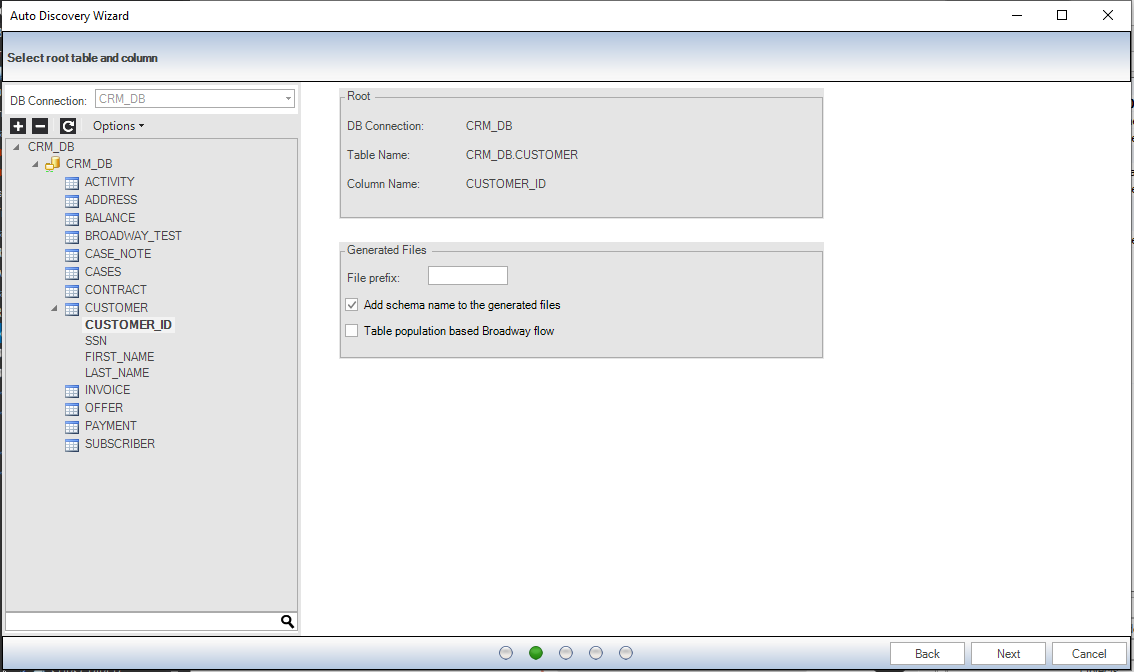Click the expand all plus icon

(x=18, y=126)
